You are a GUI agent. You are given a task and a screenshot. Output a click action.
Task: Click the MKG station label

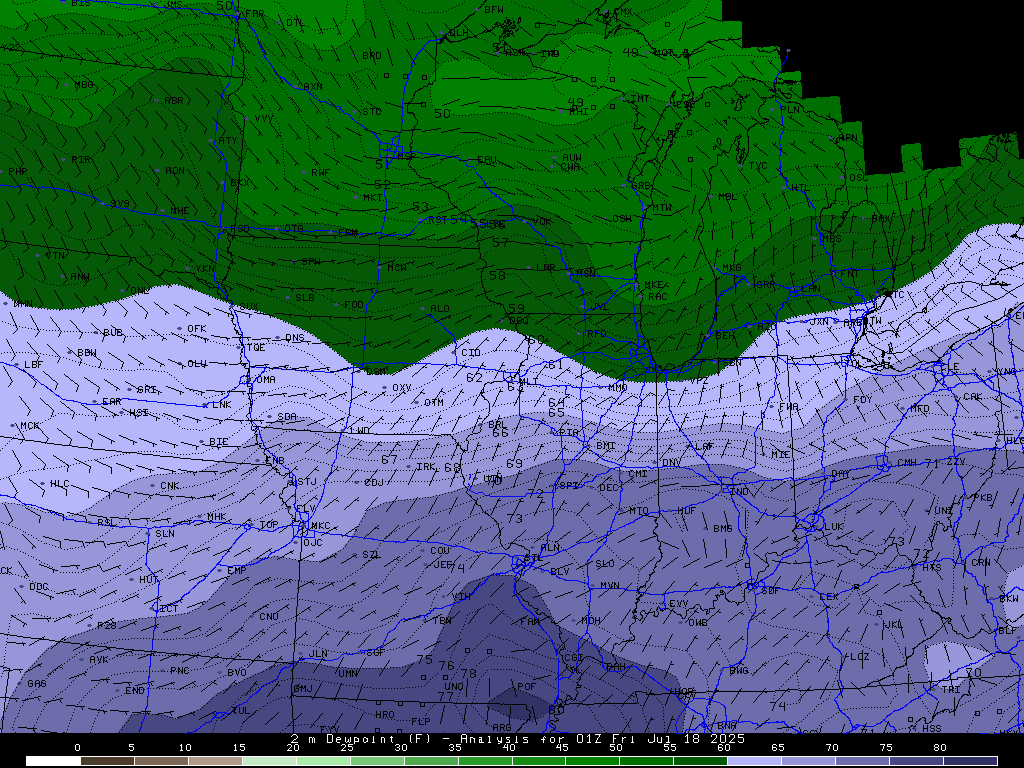point(731,268)
